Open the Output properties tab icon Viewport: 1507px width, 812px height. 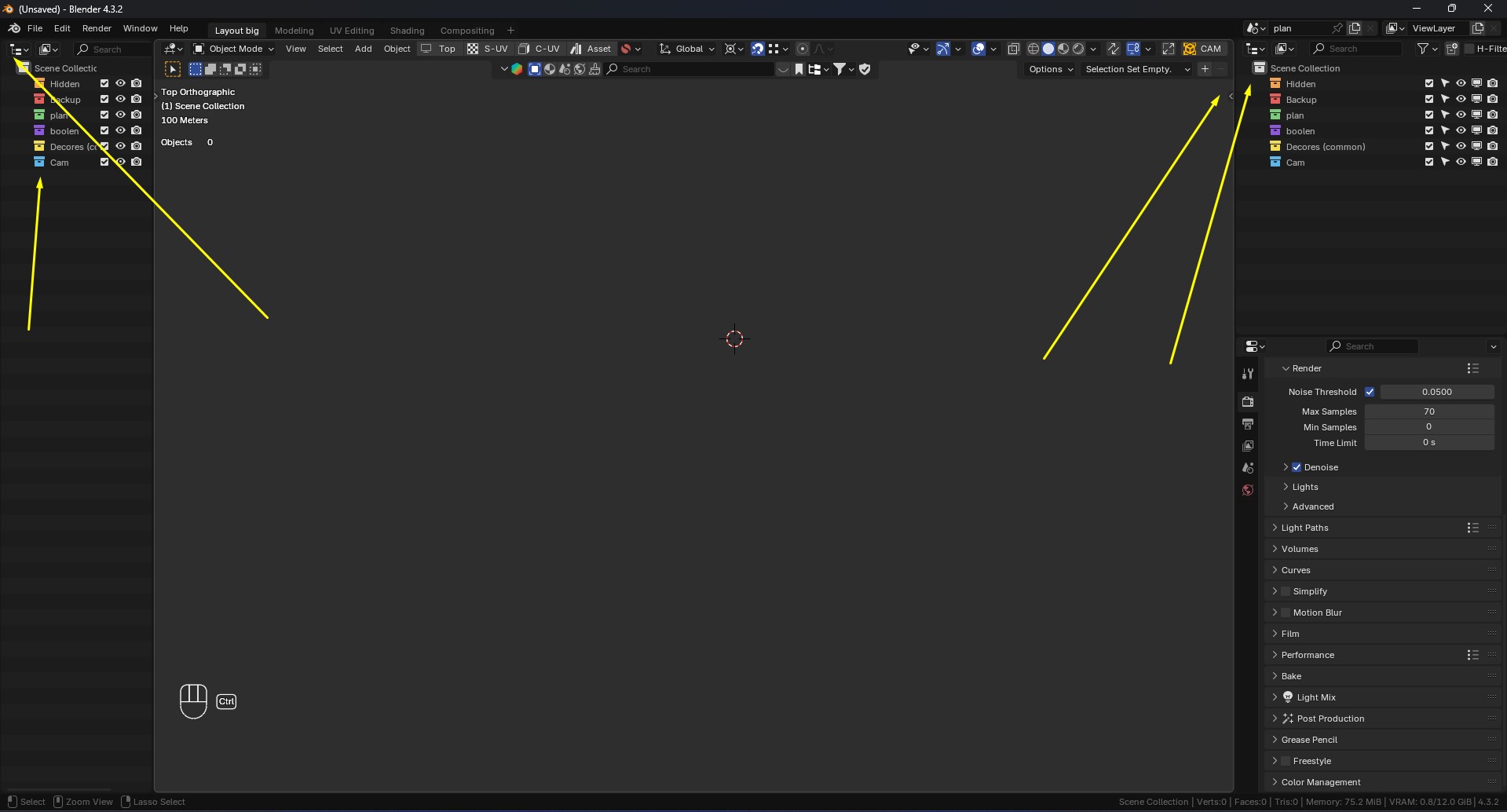1248,424
